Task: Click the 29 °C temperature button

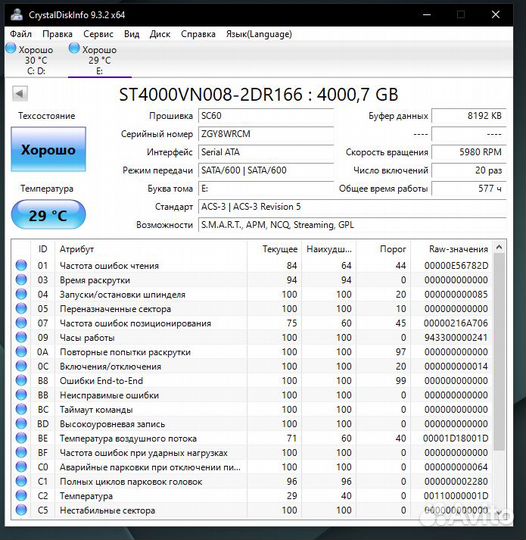Action: click(x=48, y=215)
